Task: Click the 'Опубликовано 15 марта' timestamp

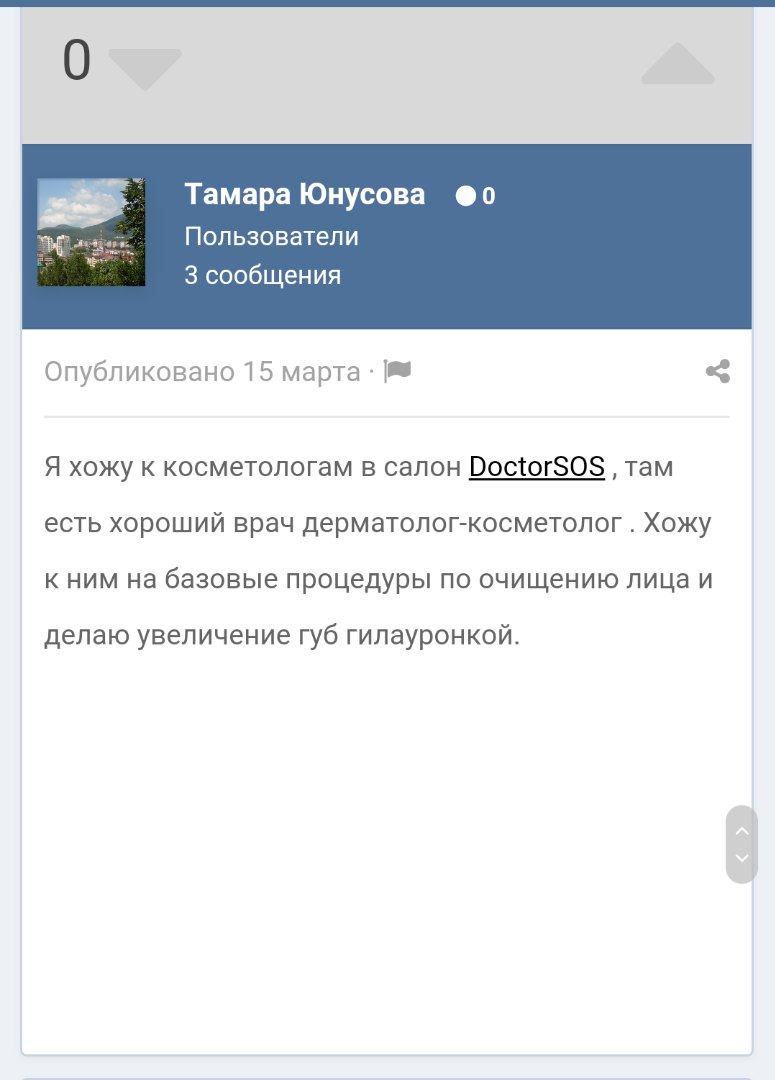Action: tap(203, 372)
